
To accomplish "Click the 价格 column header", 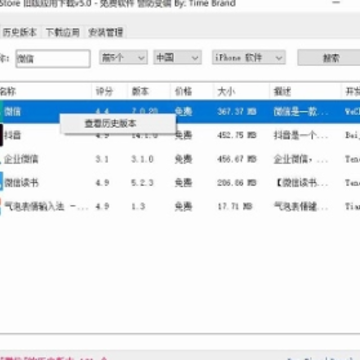I will pyautogui.click(x=192, y=91).
